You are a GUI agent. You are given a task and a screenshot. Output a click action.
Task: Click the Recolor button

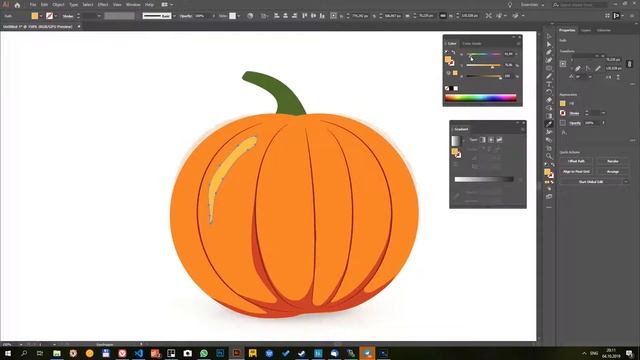[x=613, y=161]
